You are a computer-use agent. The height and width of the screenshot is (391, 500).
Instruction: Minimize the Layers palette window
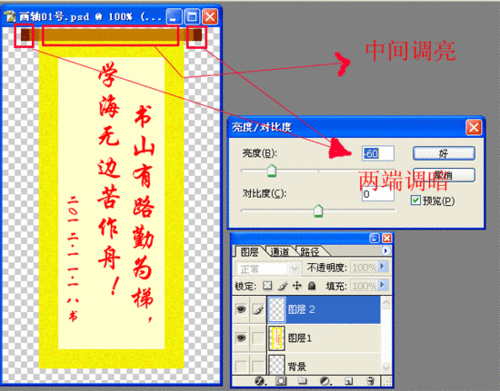(x=374, y=238)
